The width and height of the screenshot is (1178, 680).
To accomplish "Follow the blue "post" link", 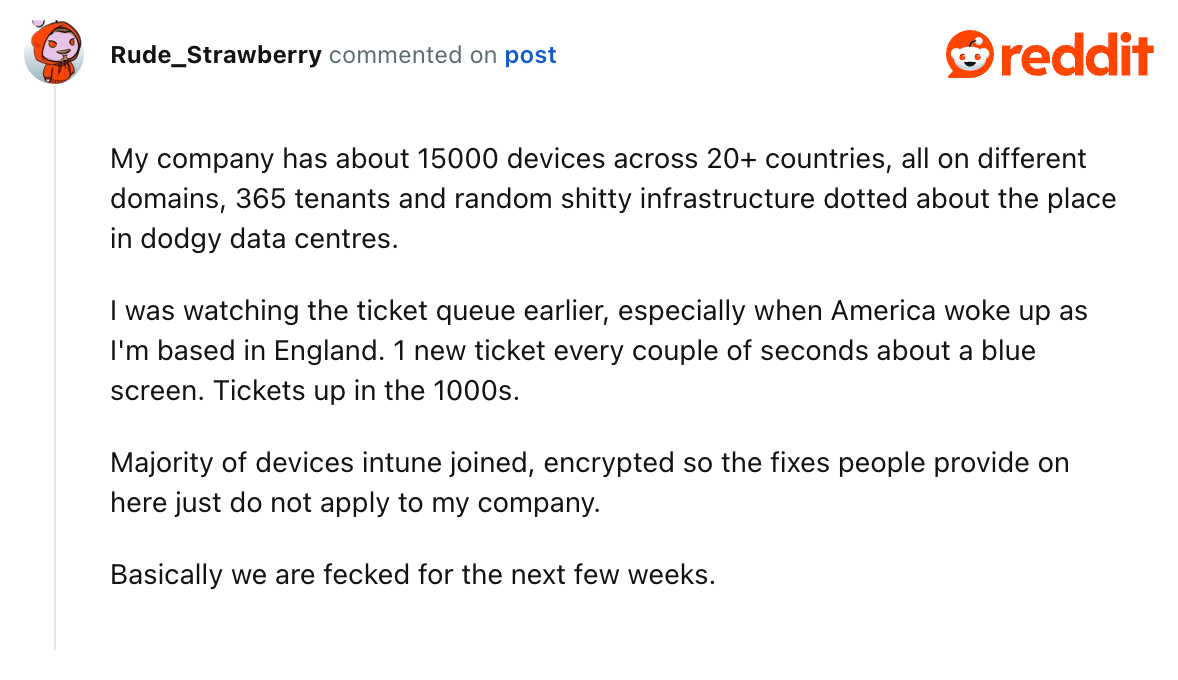I will 530,56.
